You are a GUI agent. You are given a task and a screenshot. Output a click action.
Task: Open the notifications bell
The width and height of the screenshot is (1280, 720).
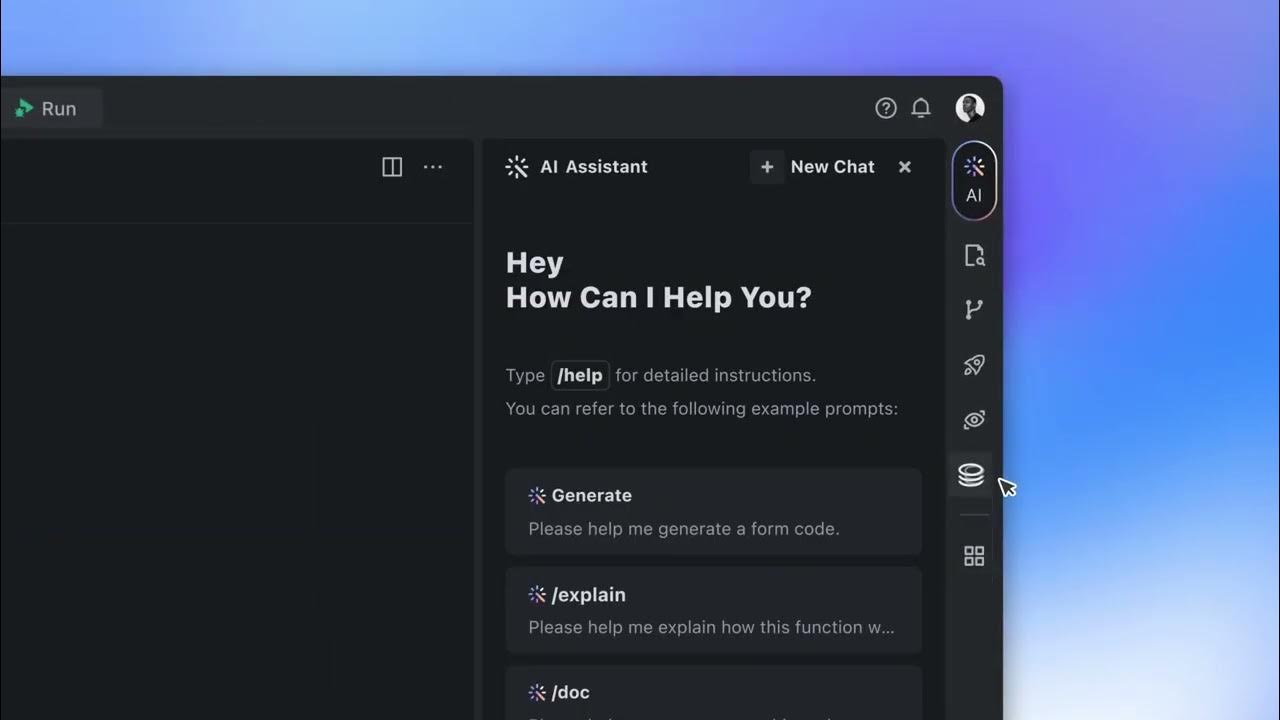[x=921, y=108]
